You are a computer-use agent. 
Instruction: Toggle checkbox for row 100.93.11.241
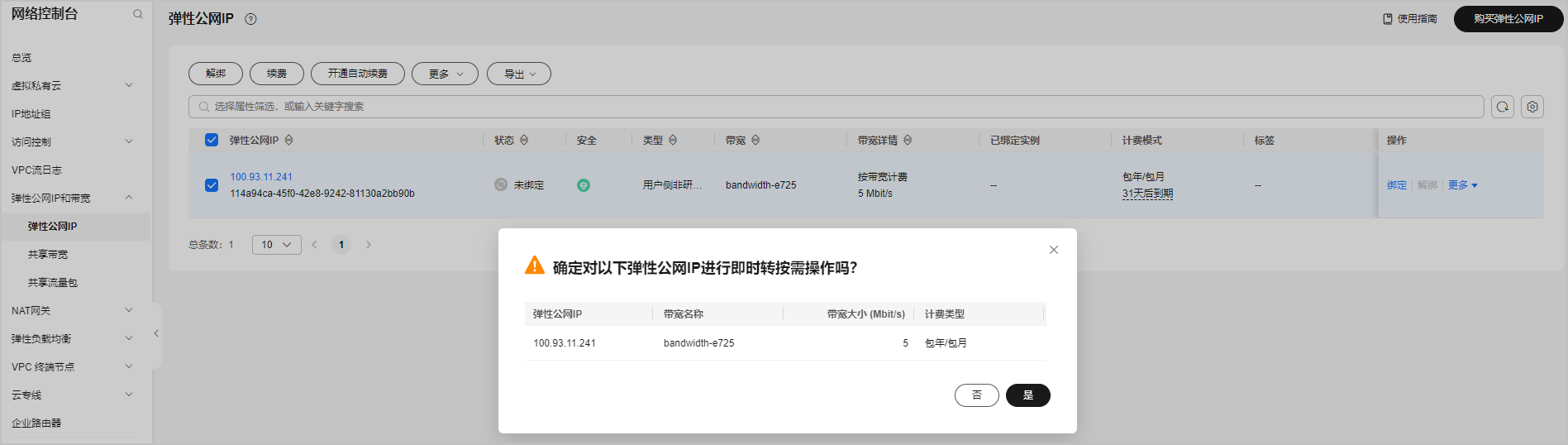click(212, 185)
